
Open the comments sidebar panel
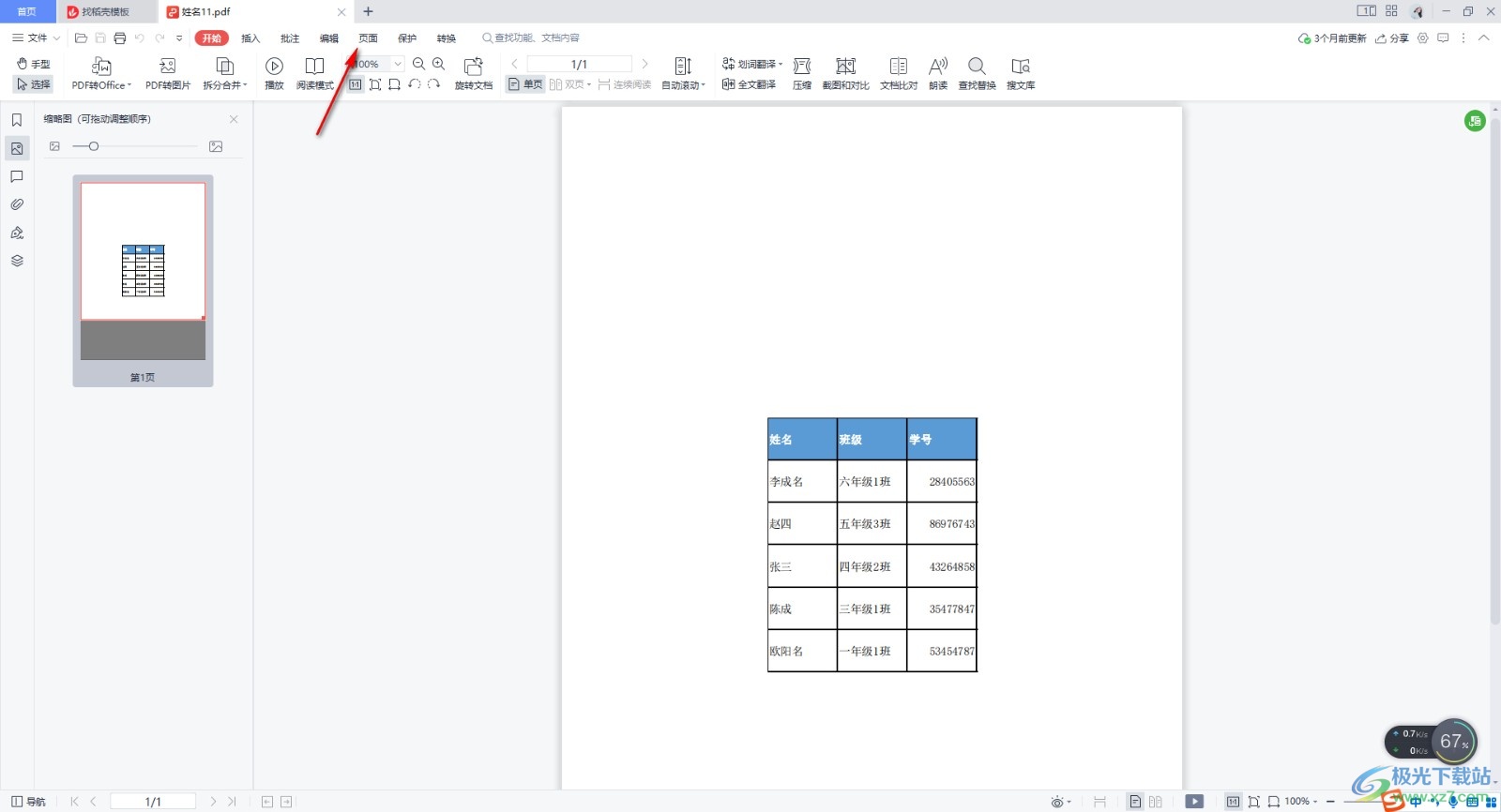point(17,176)
